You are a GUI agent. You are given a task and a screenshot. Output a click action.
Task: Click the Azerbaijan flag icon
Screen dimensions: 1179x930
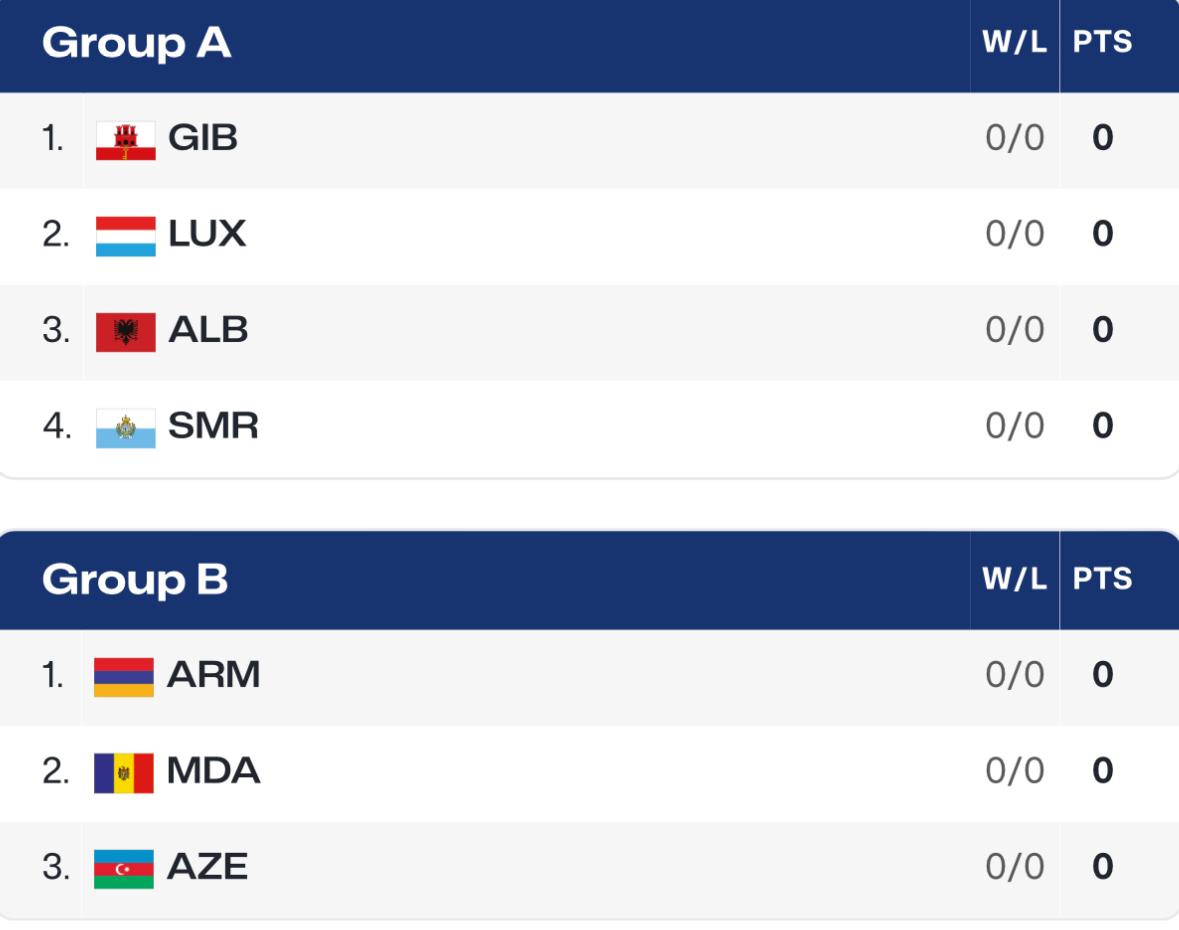(x=124, y=868)
